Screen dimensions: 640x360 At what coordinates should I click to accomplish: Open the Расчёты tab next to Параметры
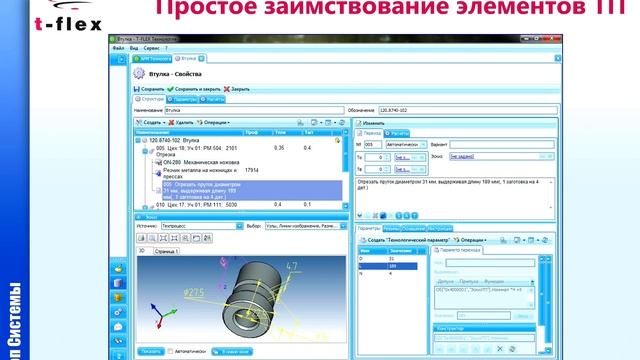(212, 99)
